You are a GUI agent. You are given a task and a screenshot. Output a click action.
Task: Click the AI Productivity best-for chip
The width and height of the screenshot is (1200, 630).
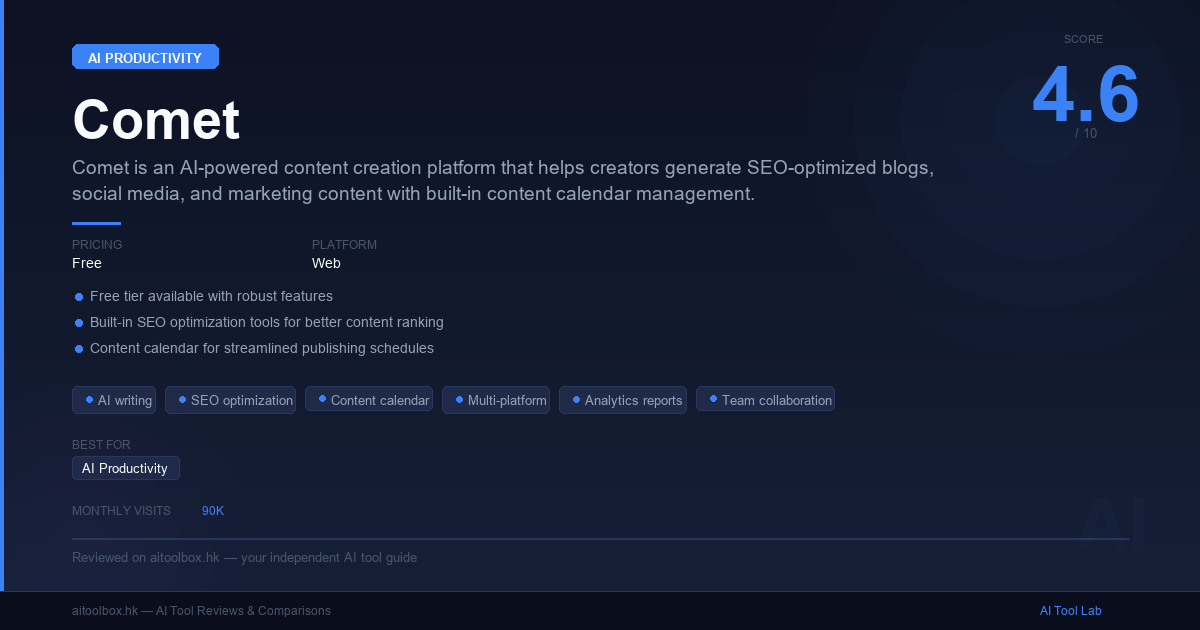pyautogui.click(x=126, y=468)
